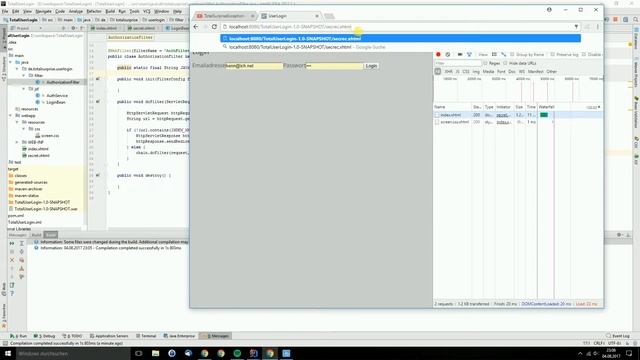Toggle the Regex filter checkbox

pyautogui.click(x=485, y=63)
